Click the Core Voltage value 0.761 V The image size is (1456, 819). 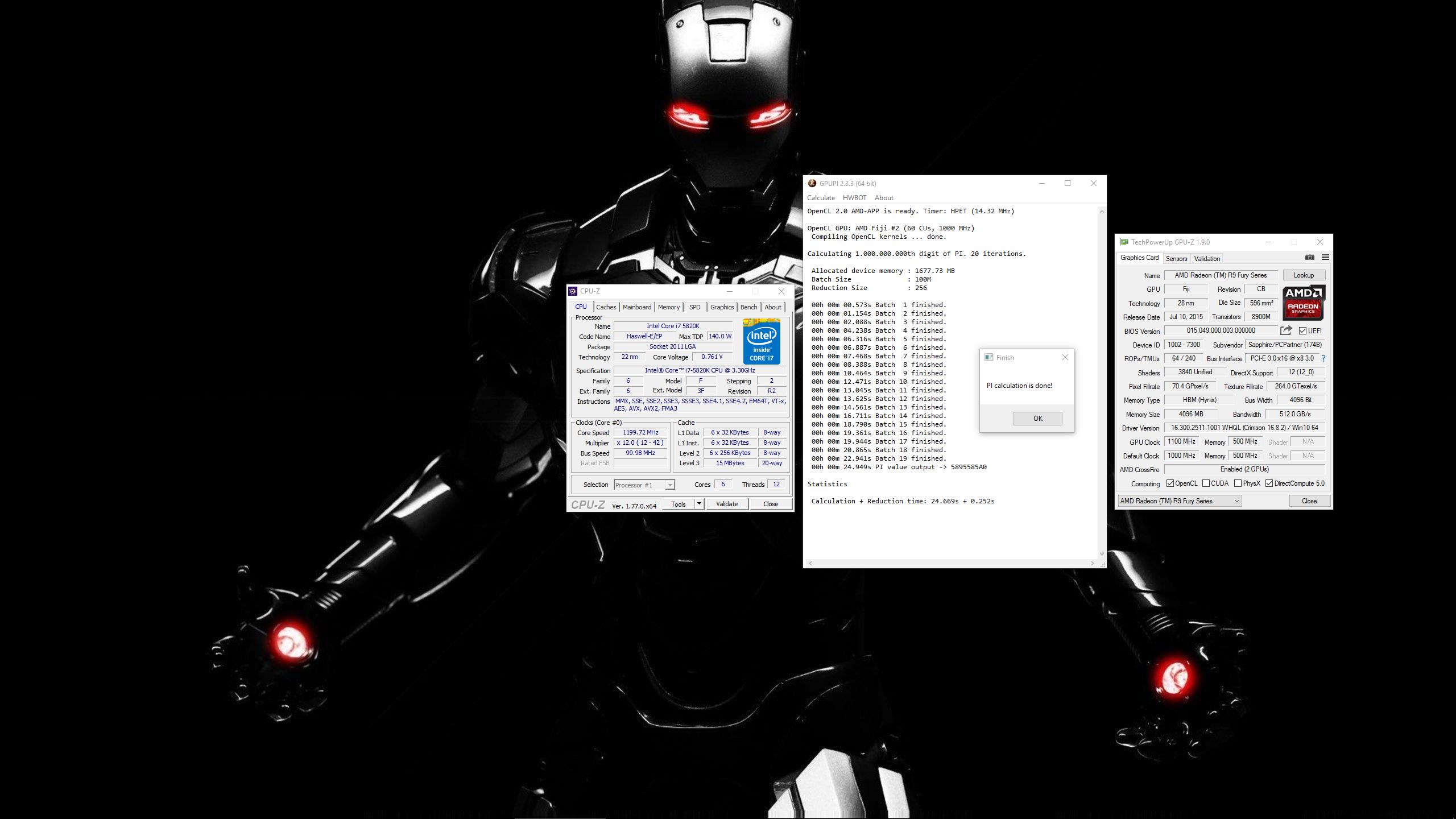click(712, 357)
